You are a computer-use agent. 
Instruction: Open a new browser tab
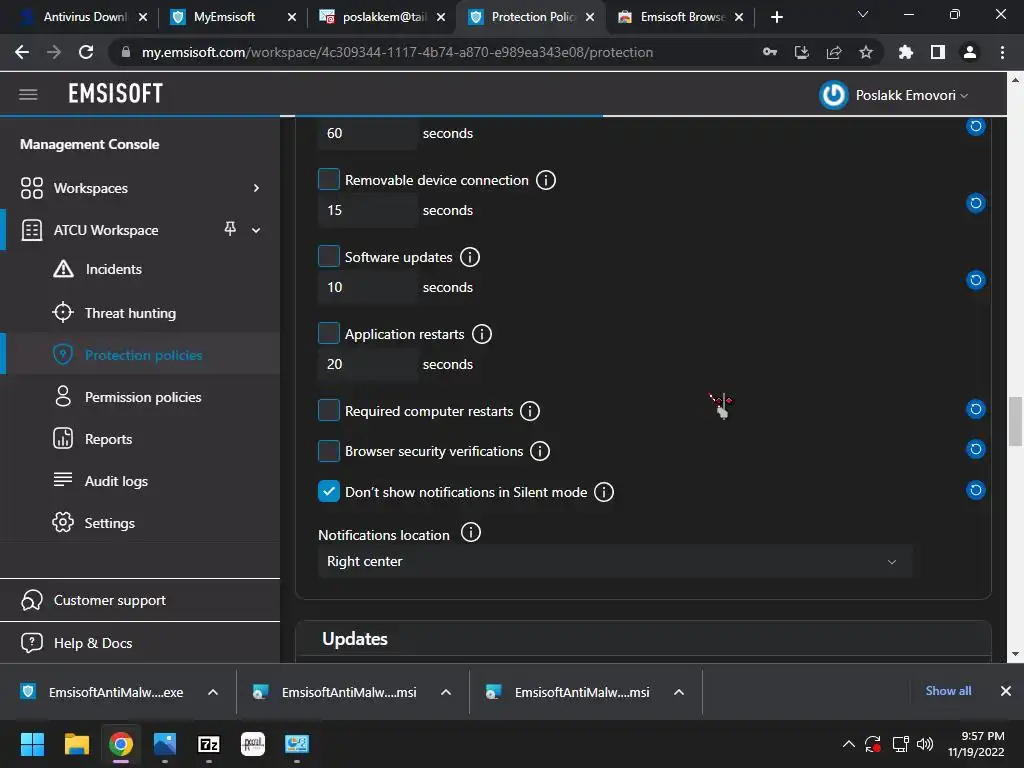776,17
